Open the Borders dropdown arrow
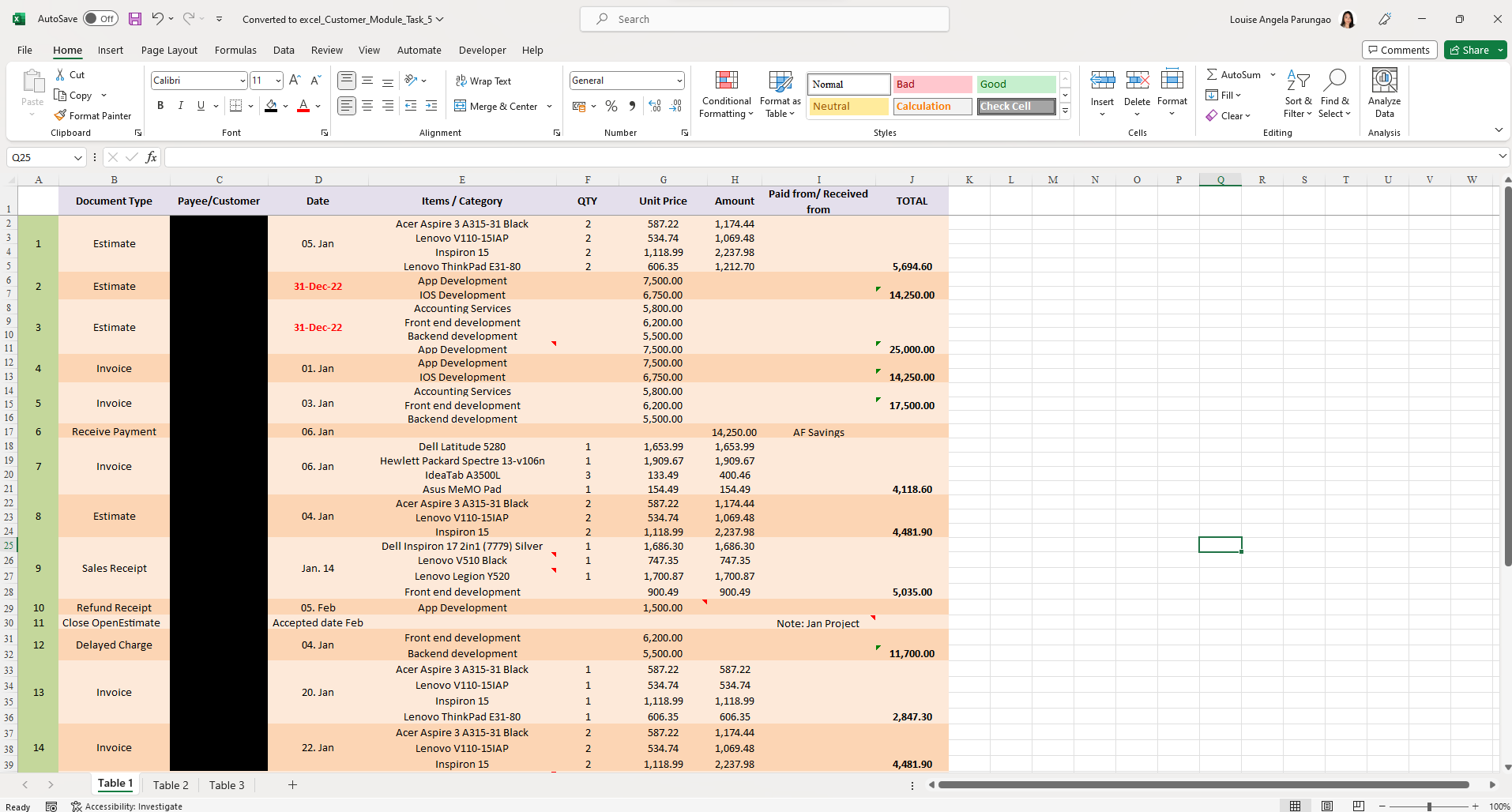This screenshot has height=812, width=1512. pyautogui.click(x=250, y=106)
